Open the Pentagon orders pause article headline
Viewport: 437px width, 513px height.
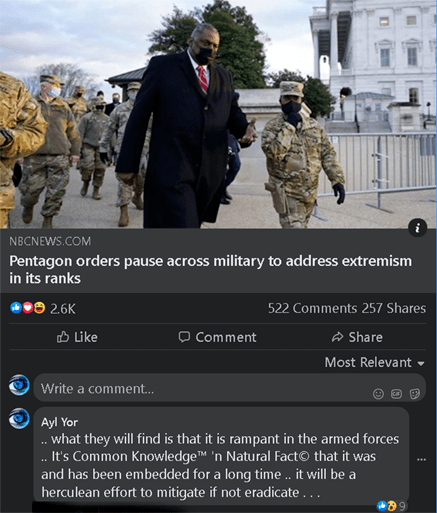(210, 269)
